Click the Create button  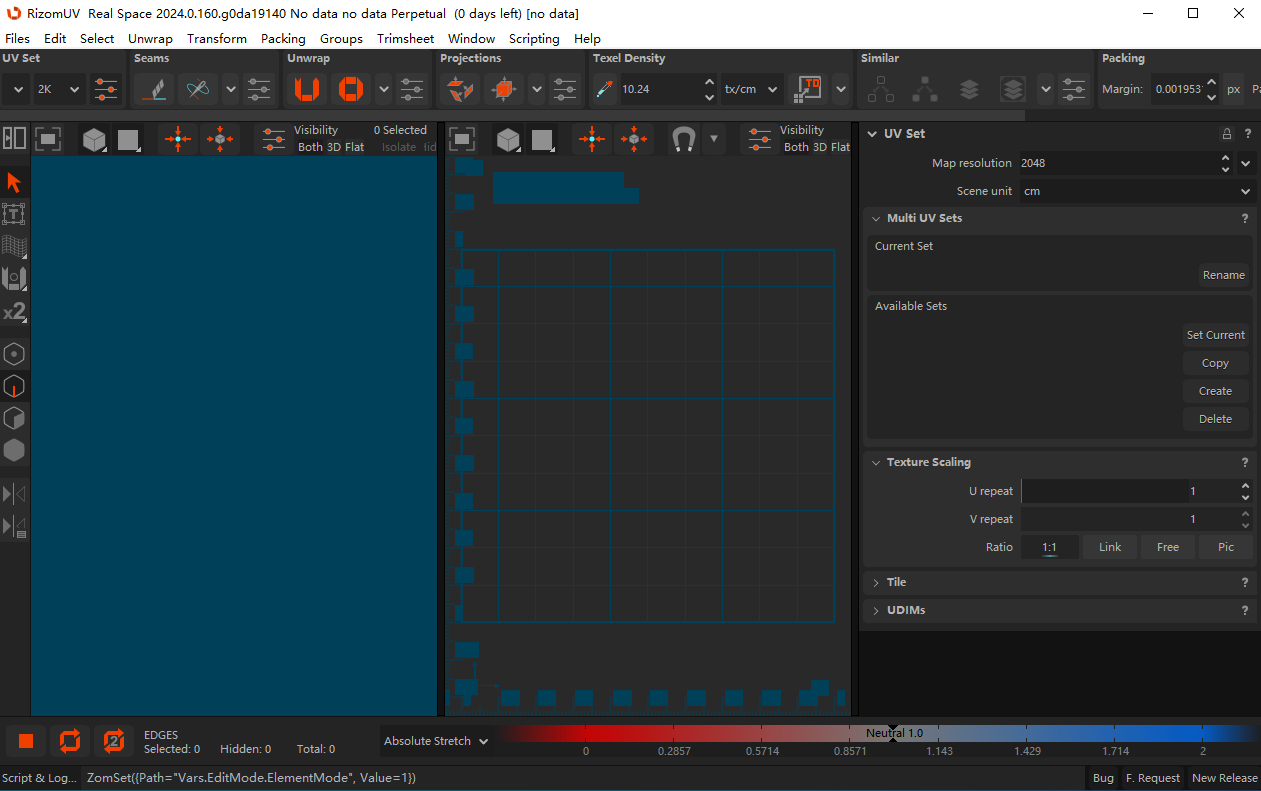[1216, 391]
